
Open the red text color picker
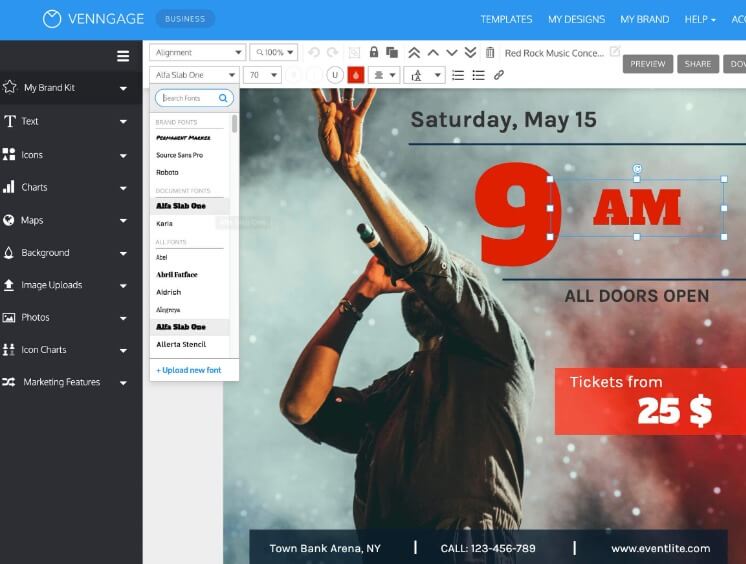tap(356, 75)
